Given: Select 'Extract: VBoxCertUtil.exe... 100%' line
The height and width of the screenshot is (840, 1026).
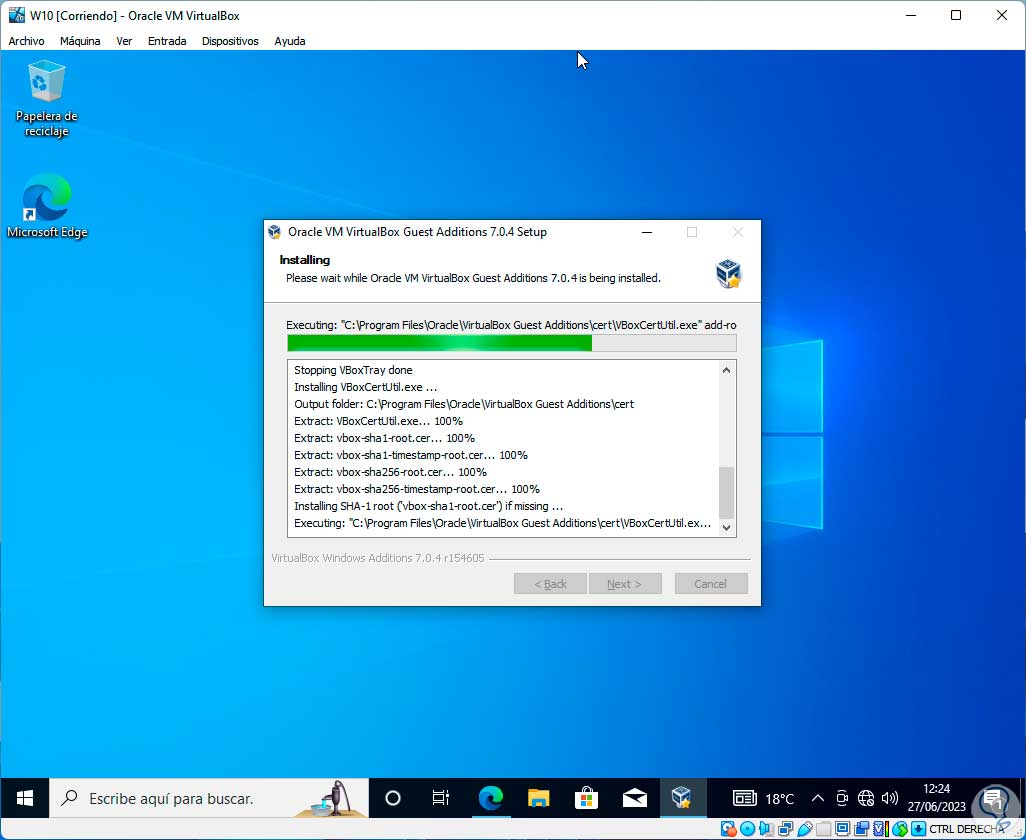Looking at the screenshot, I should tap(378, 421).
